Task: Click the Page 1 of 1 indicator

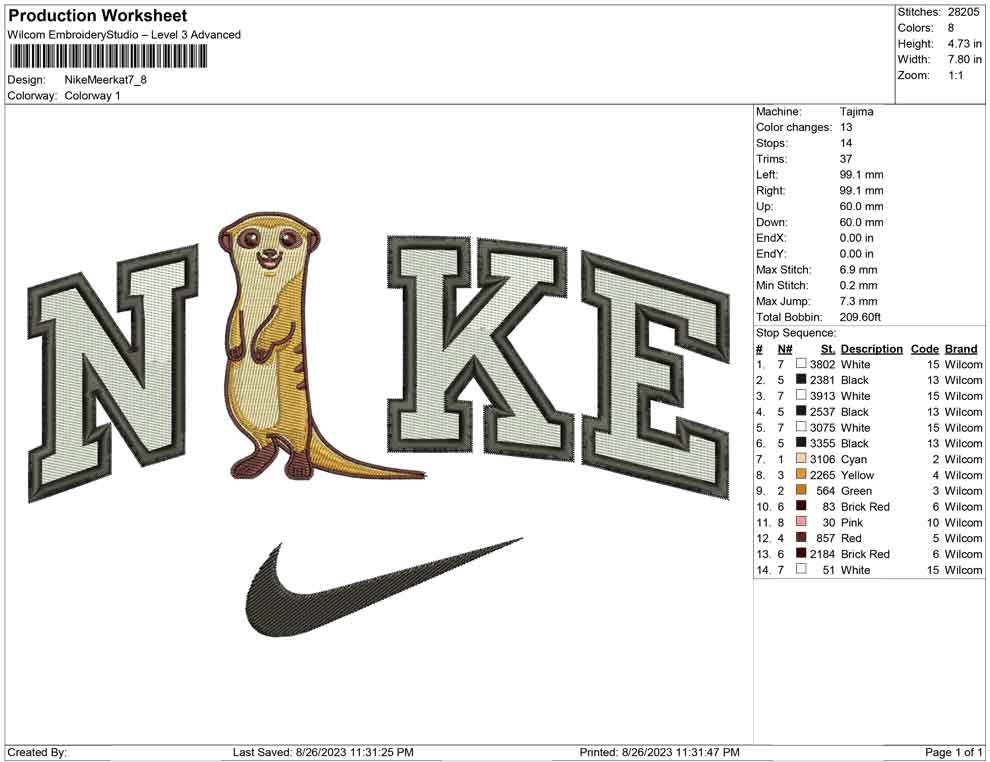Action: coord(953,752)
